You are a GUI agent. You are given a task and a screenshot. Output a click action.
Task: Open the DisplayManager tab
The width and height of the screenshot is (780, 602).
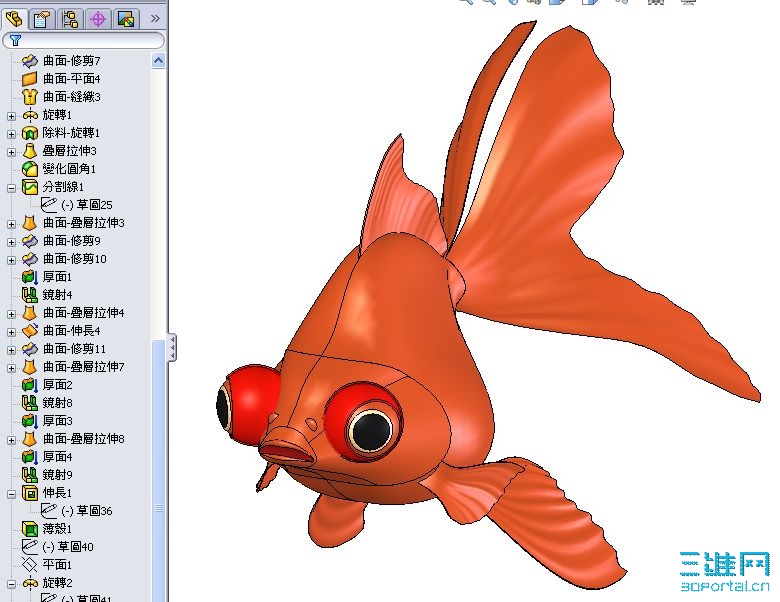pyautogui.click(x=126, y=19)
